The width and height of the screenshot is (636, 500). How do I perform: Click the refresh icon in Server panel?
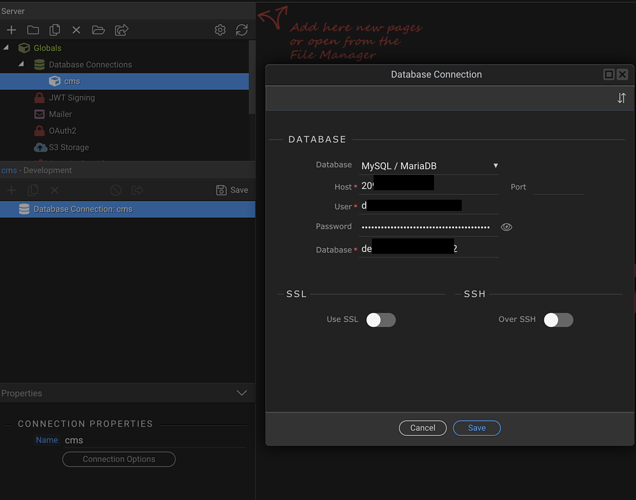coord(242,30)
